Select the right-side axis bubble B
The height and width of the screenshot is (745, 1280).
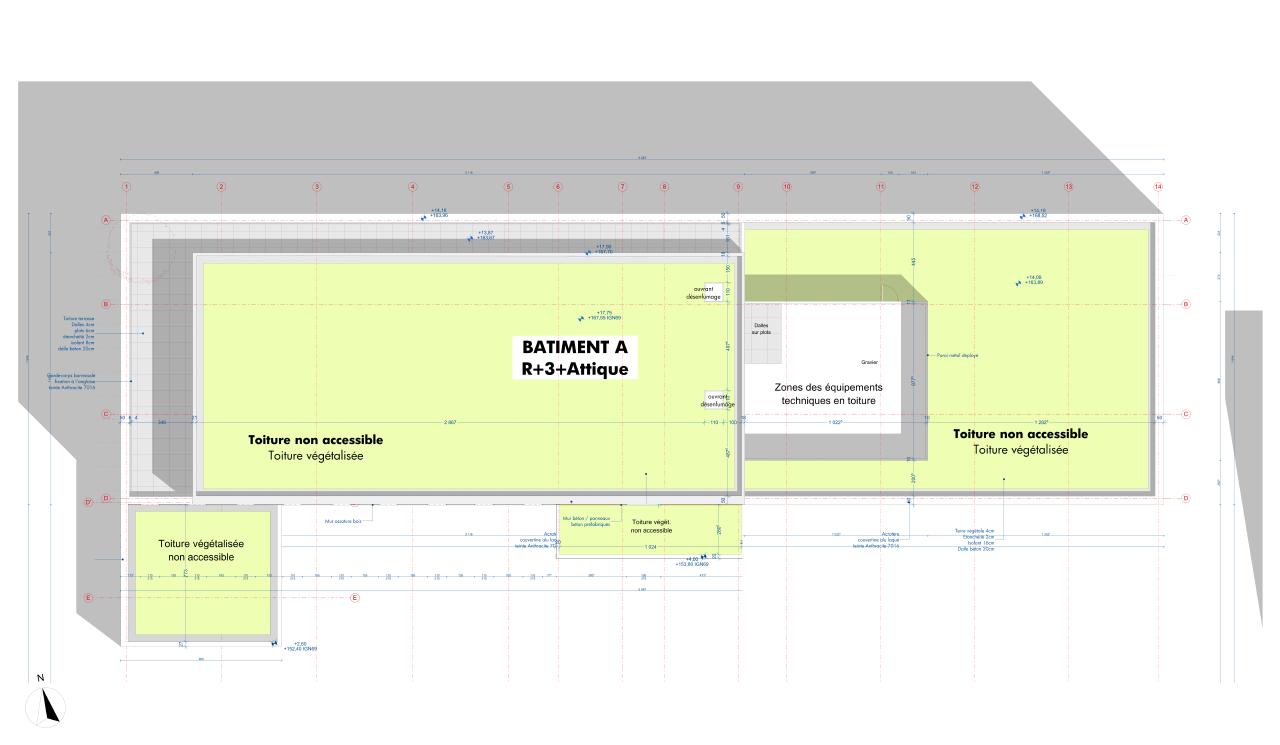pos(1186,304)
